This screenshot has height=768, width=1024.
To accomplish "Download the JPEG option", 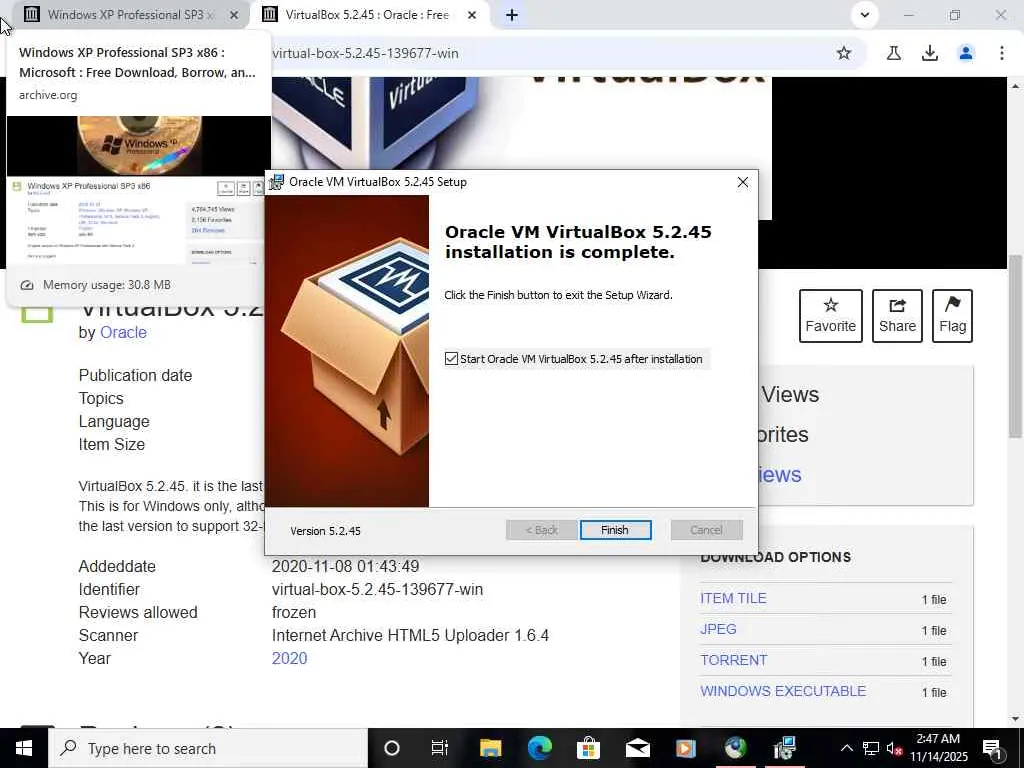I will [x=718, y=629].
